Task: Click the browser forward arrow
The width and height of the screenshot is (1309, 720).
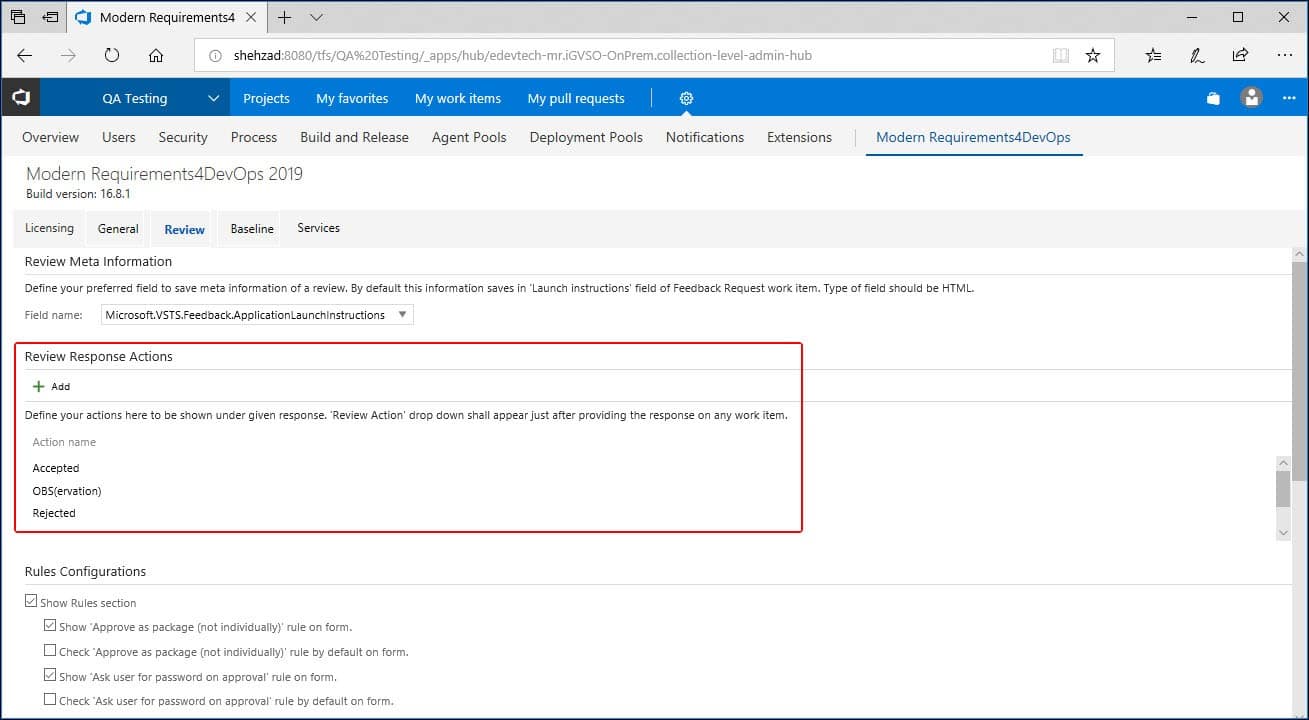Action: [x=68, y=56]
